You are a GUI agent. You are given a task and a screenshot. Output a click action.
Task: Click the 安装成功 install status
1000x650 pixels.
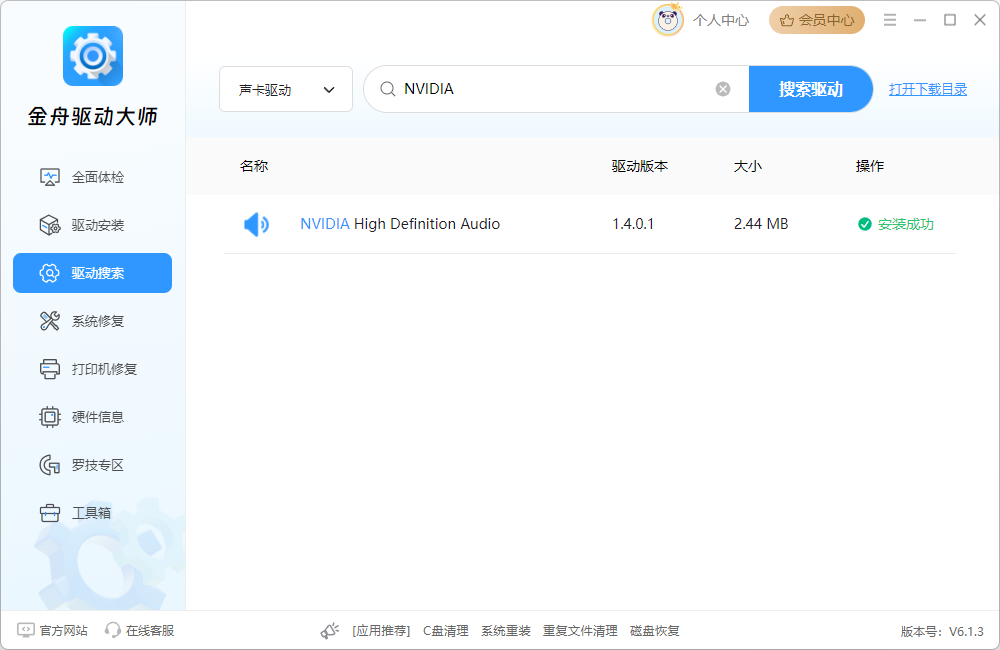(896, 224)
